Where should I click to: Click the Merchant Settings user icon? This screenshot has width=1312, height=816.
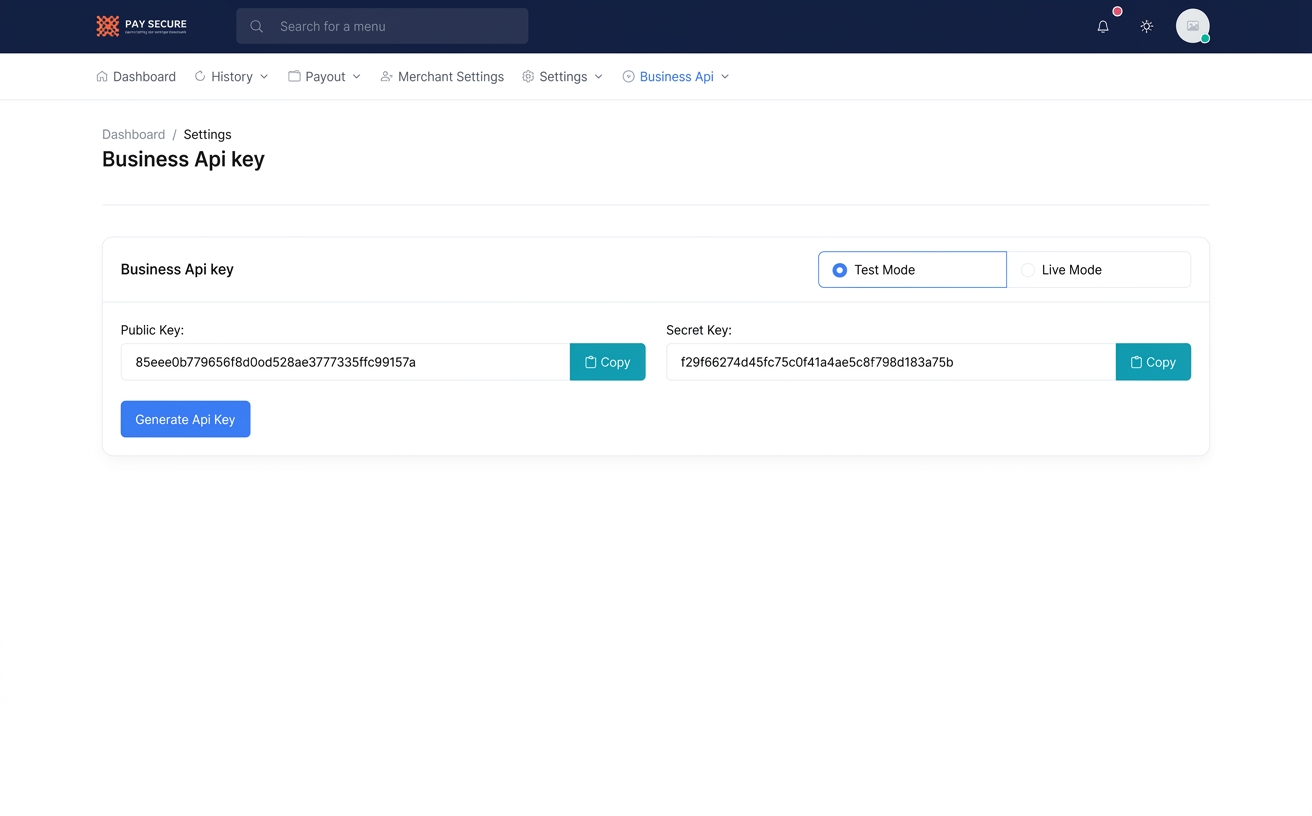(x=386, y=76)
